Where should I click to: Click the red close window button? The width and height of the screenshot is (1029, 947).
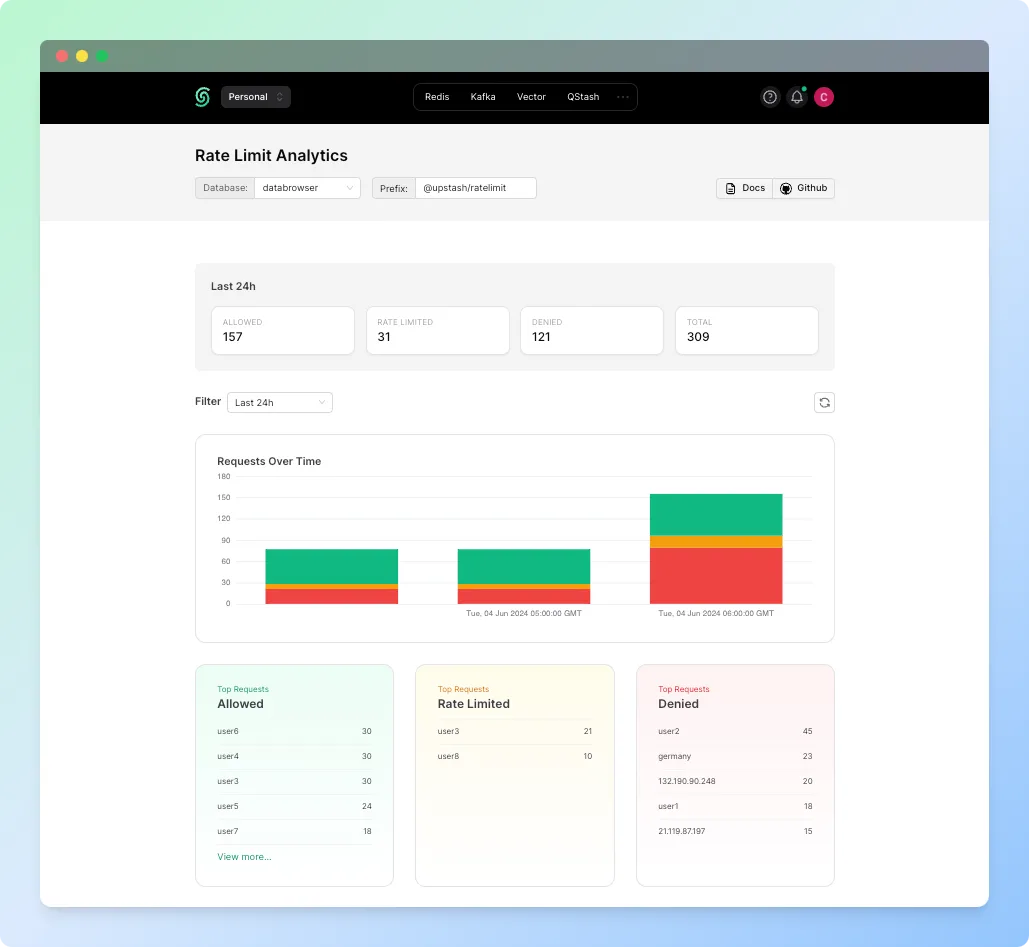62,56
